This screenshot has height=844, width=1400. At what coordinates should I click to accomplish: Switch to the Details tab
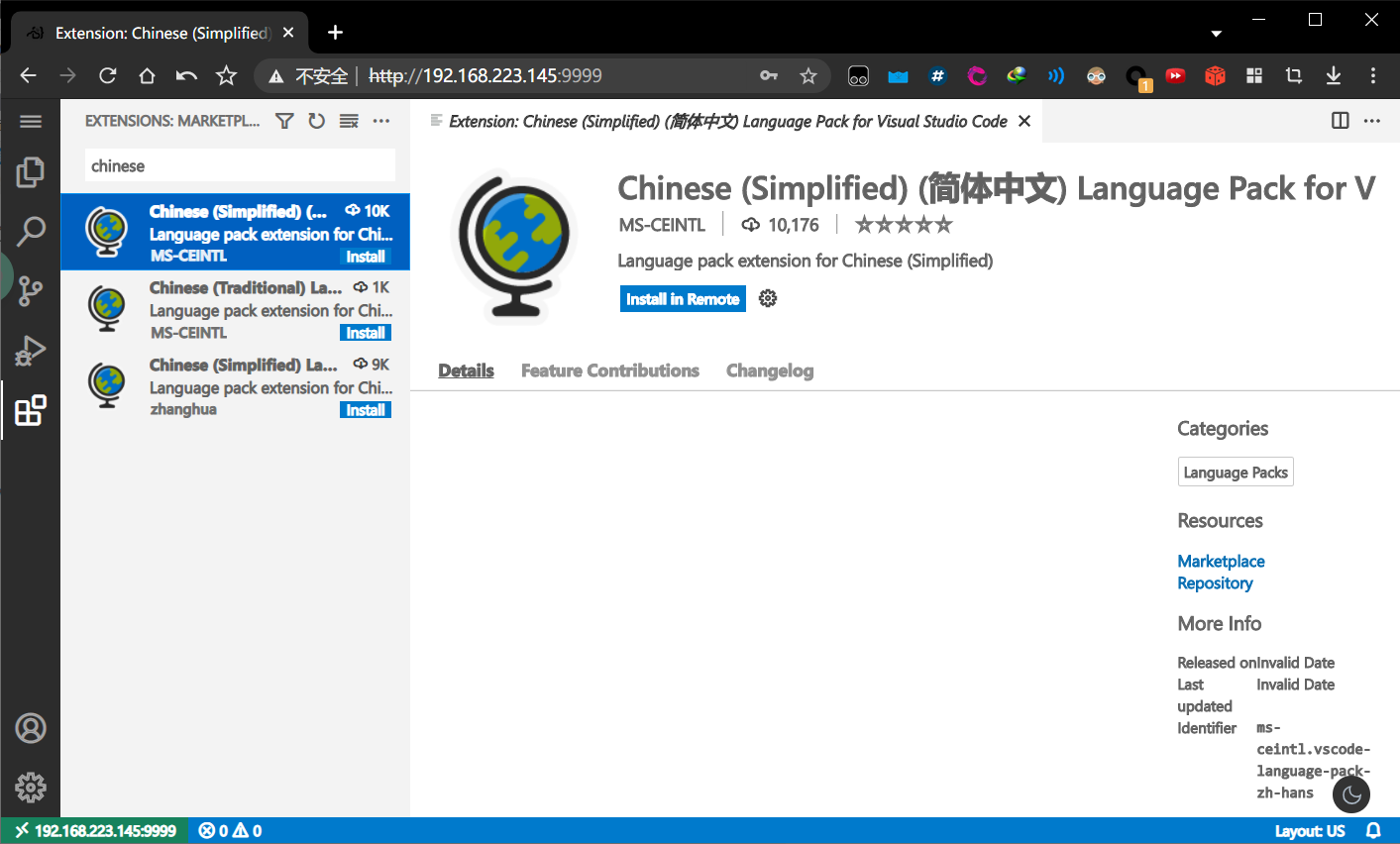[x=466, y=370]
